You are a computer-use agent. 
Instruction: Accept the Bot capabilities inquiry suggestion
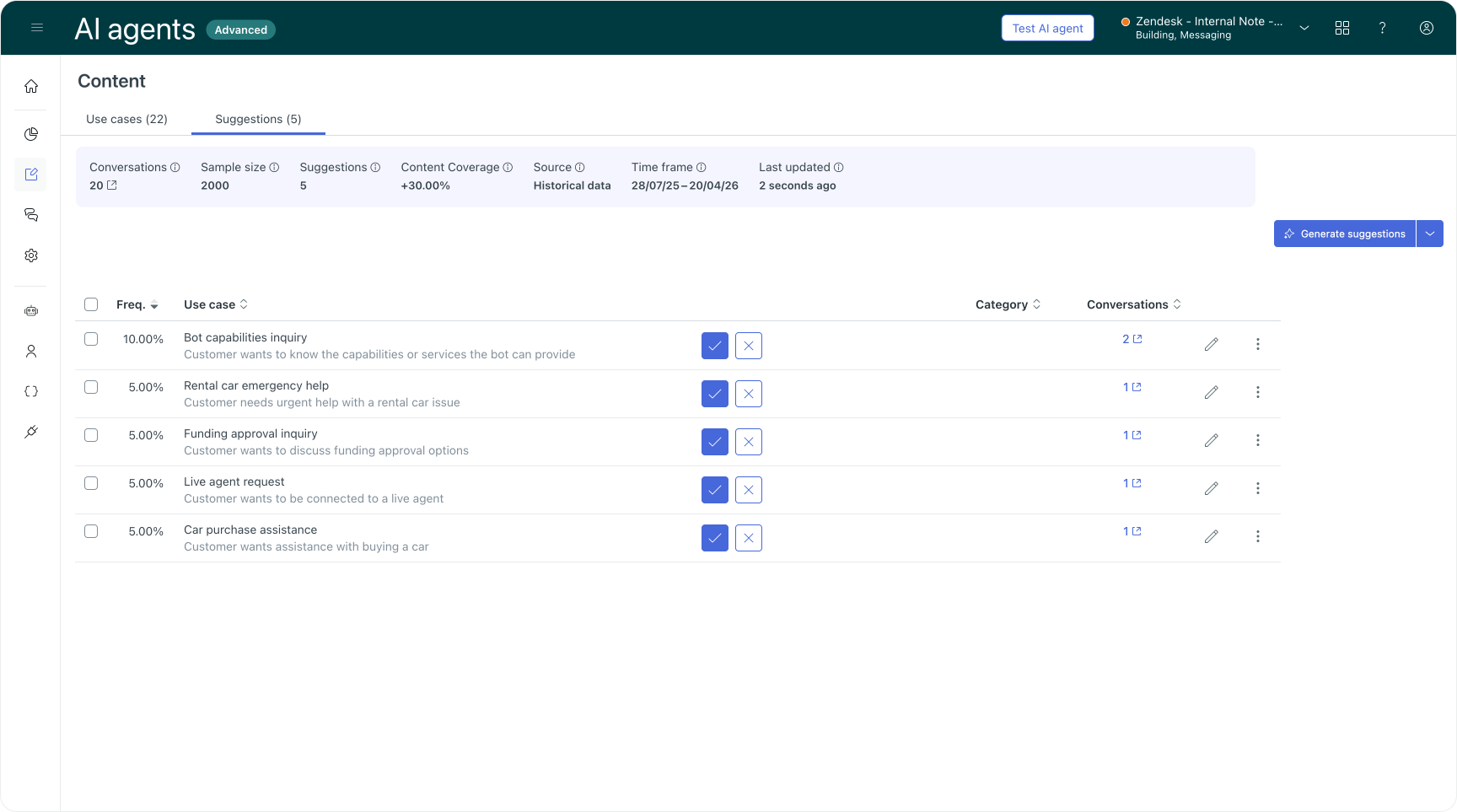[715, 346]
